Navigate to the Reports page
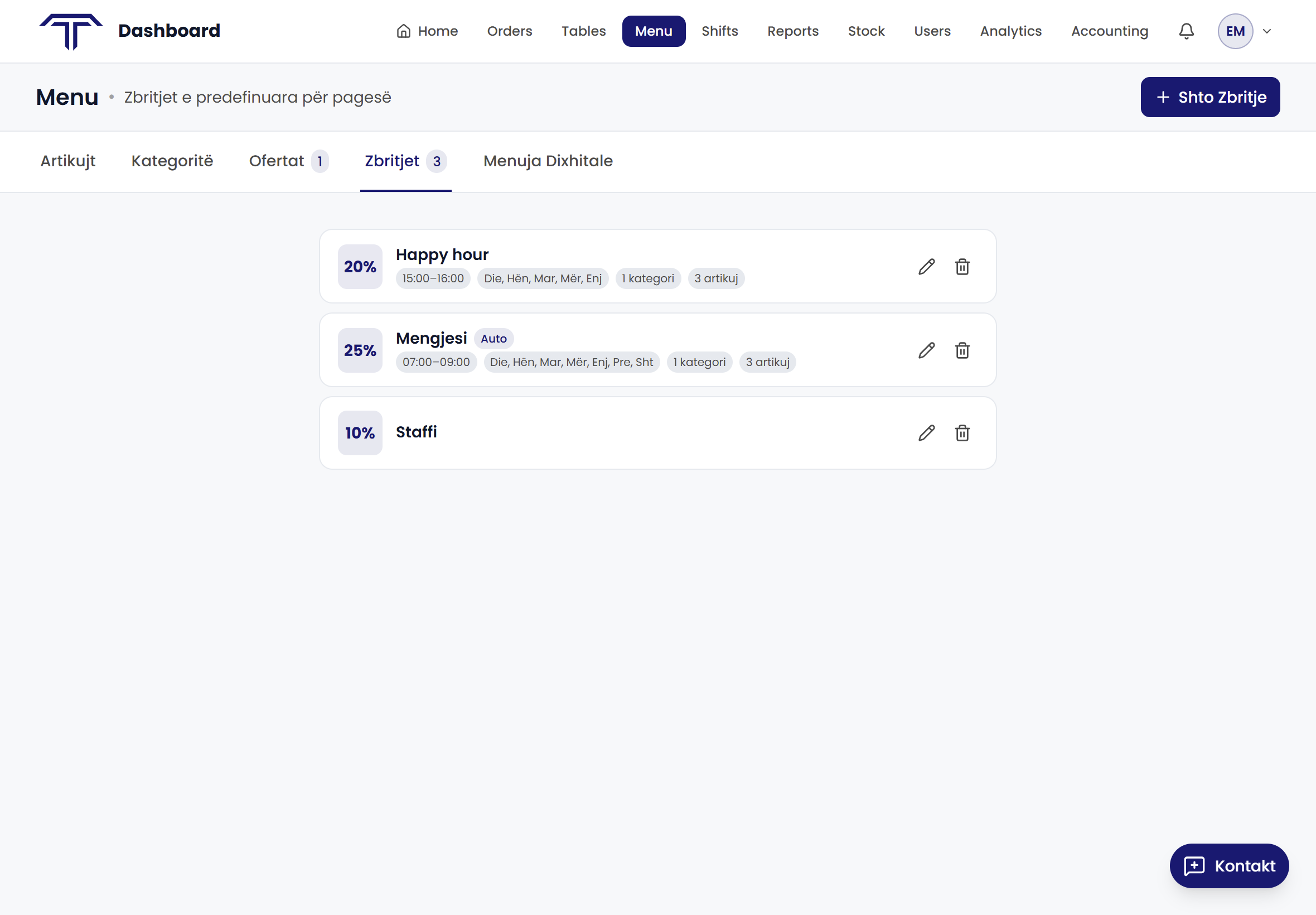 792,31
